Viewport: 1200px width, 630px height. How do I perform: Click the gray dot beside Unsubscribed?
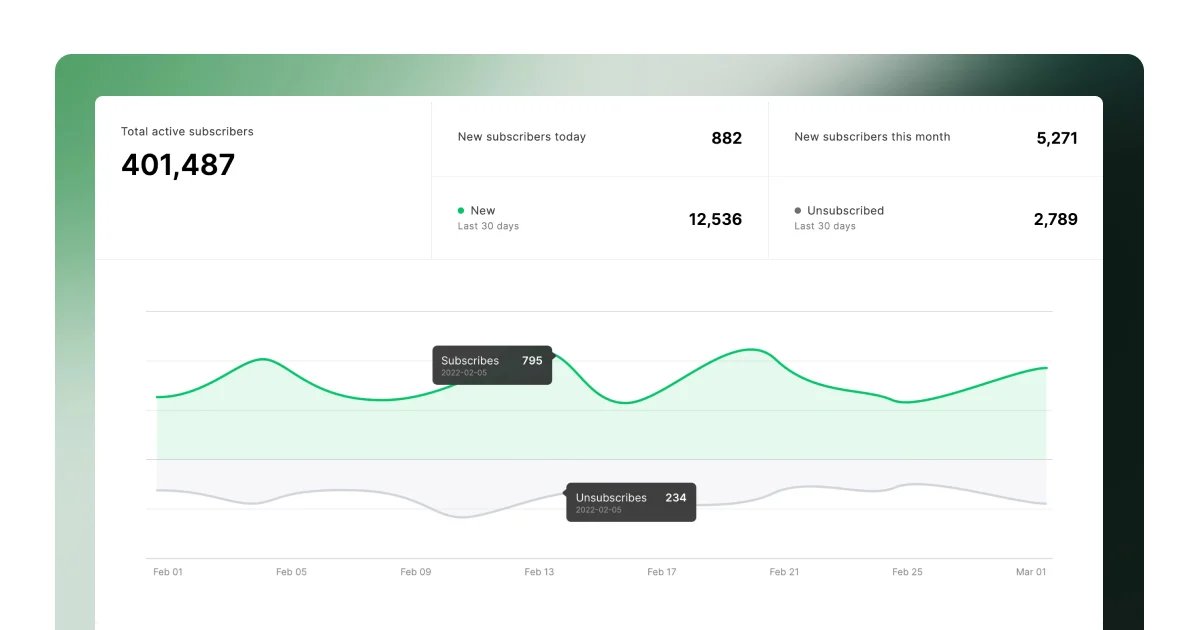coord(798,211)
